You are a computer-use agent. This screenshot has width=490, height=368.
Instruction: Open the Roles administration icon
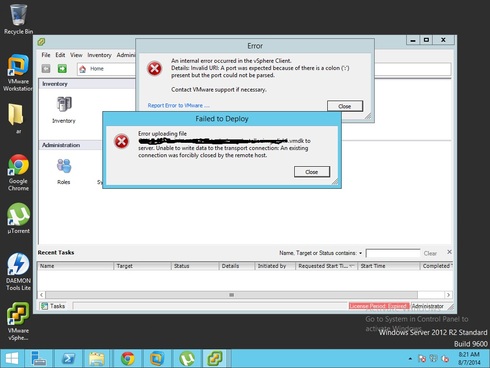[x=64, y=166]
